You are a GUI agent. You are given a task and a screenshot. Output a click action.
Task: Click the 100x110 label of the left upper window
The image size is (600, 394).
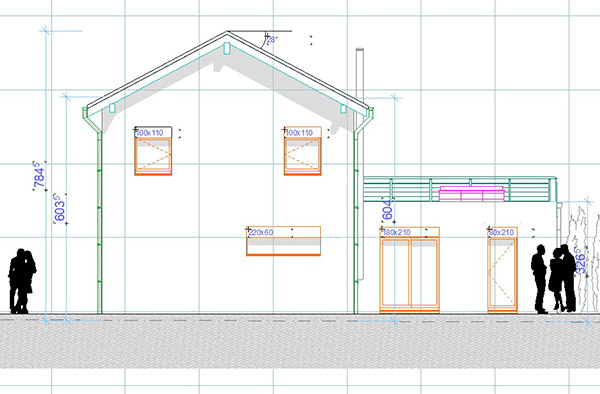[x=150, y=133]
